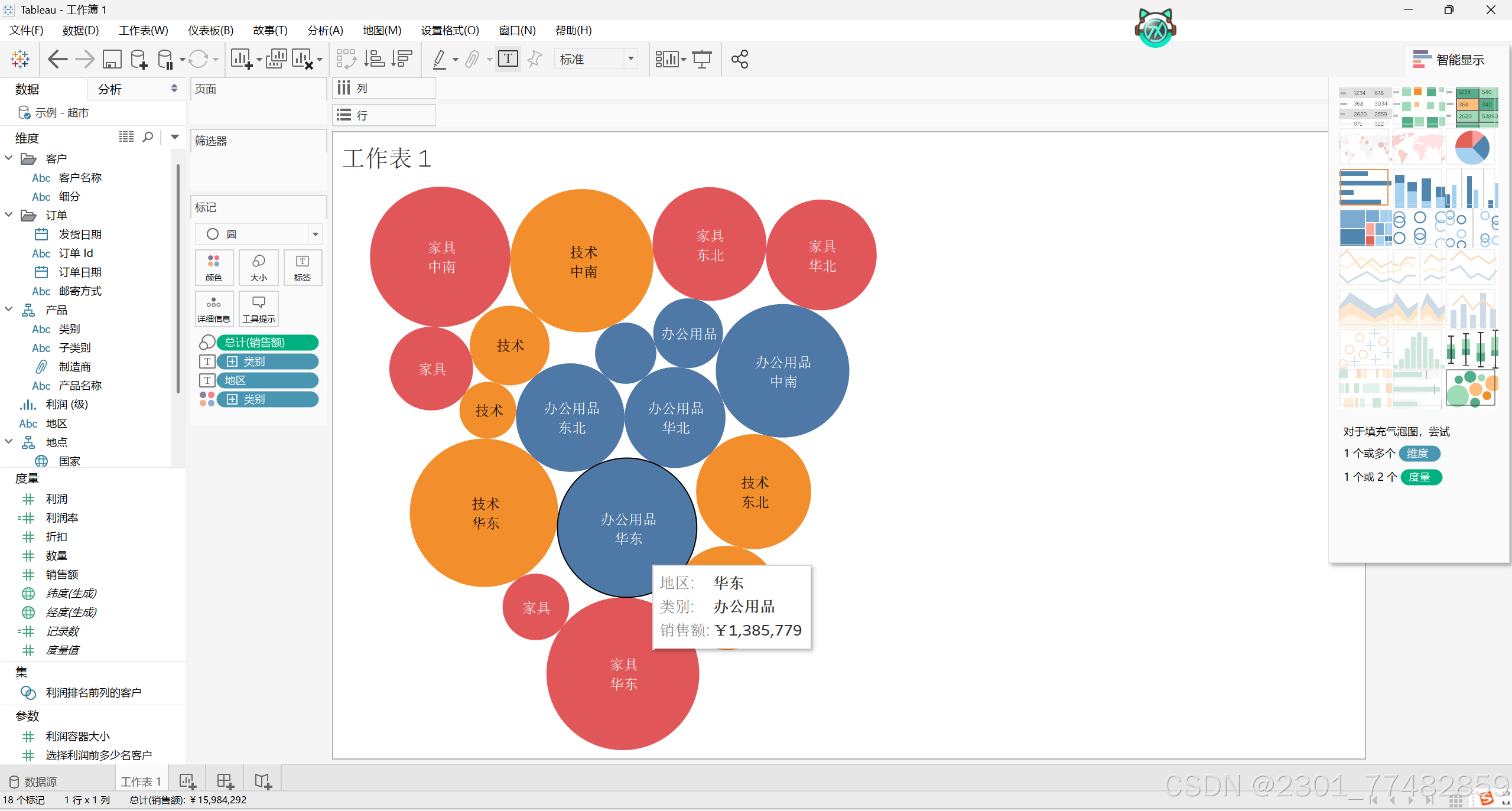Collapse the Customer folder
This screenshot has height=811, width=1512.
tap(9, 158)
